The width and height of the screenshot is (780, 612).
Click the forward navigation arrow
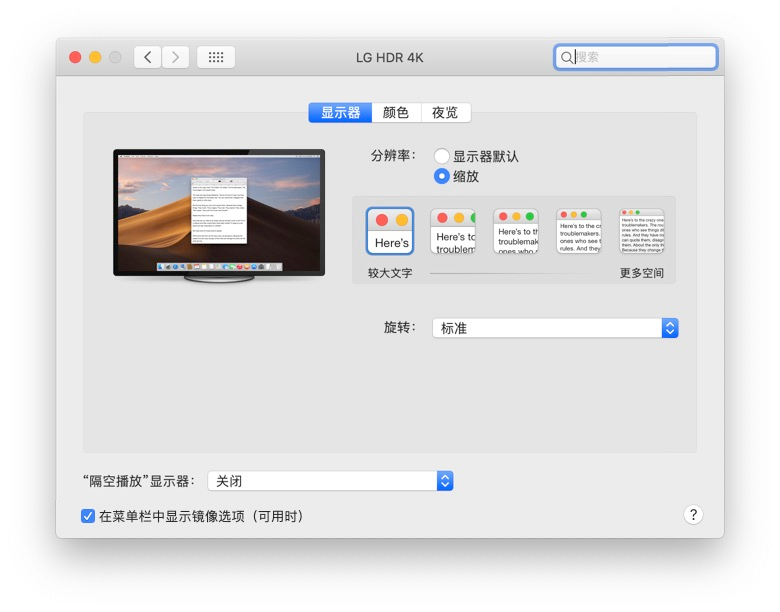point(176,57)
